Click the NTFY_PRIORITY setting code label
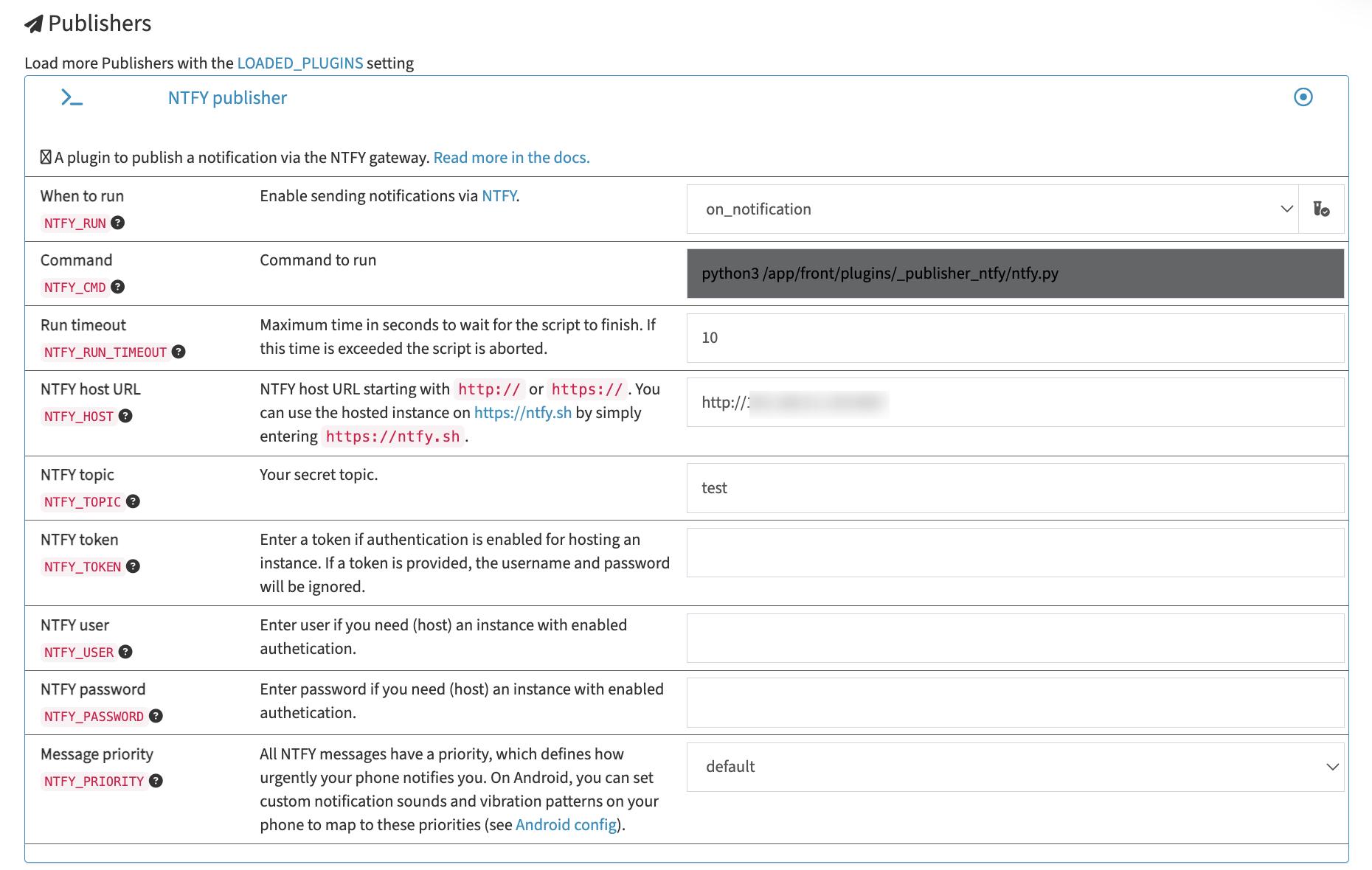 click(x=94, y=782)
